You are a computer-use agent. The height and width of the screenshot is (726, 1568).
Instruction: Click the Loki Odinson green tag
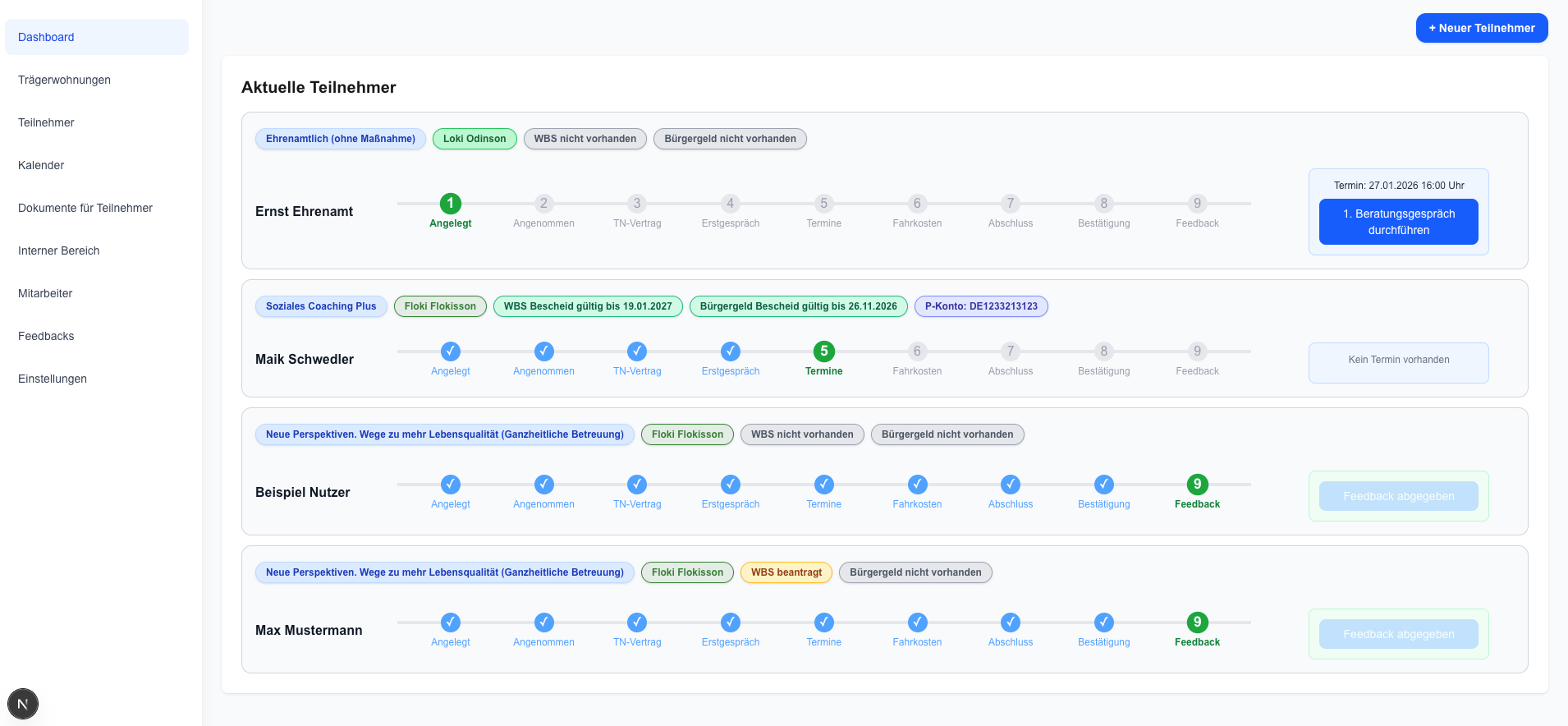coord(475,139)
